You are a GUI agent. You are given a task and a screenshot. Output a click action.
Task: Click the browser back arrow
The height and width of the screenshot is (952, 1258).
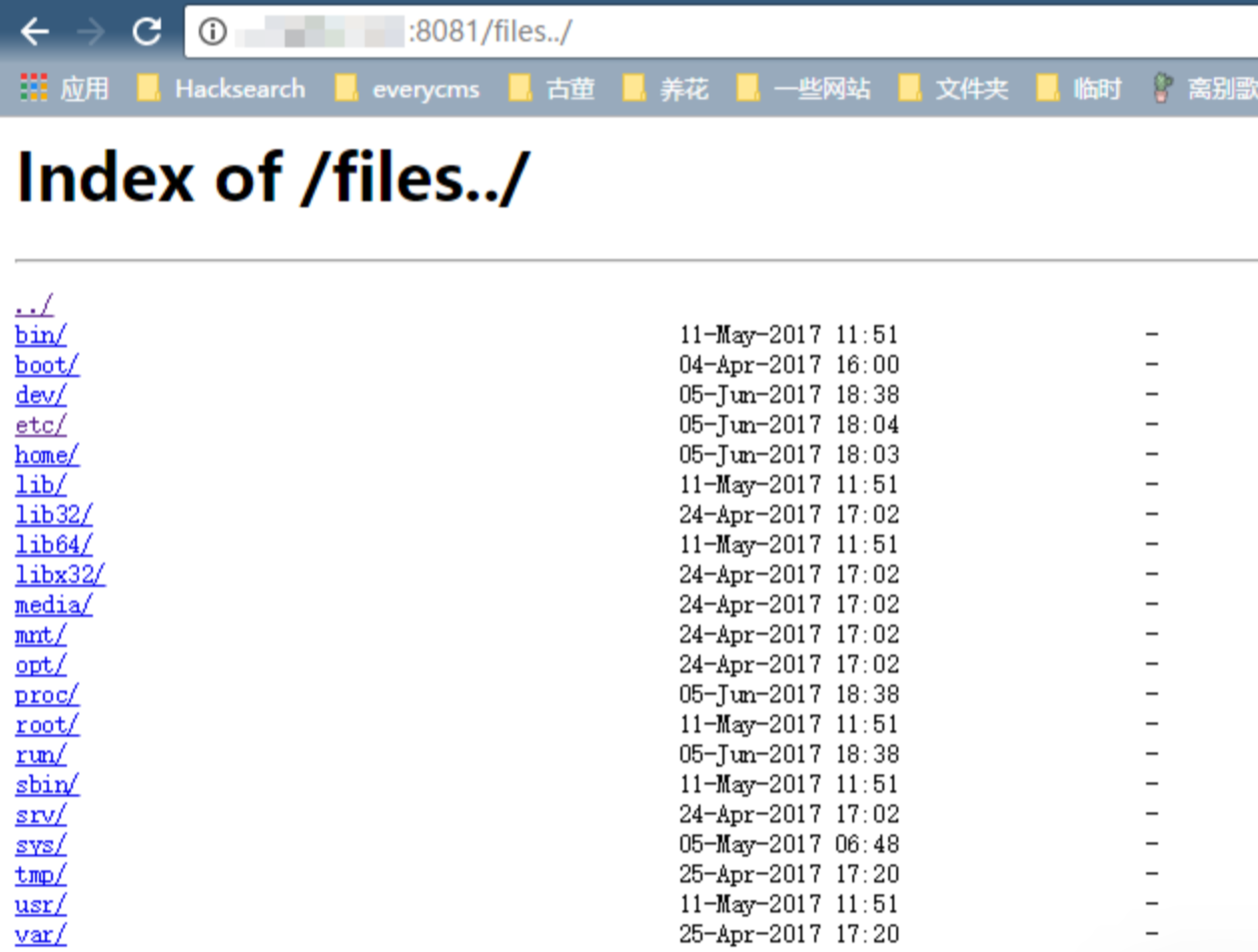pos(34,32)
